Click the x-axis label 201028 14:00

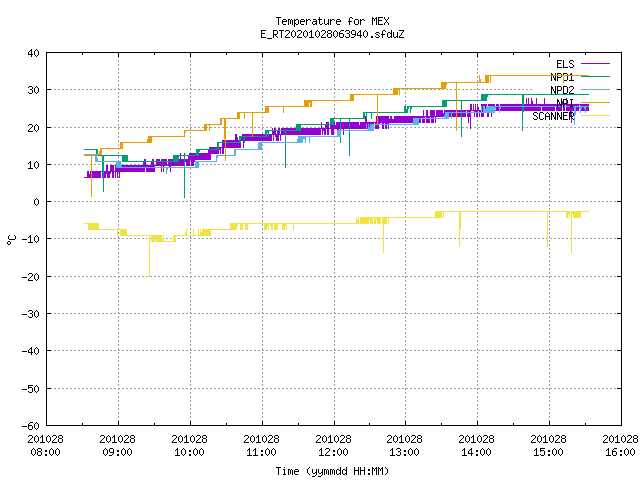point(476,446)
